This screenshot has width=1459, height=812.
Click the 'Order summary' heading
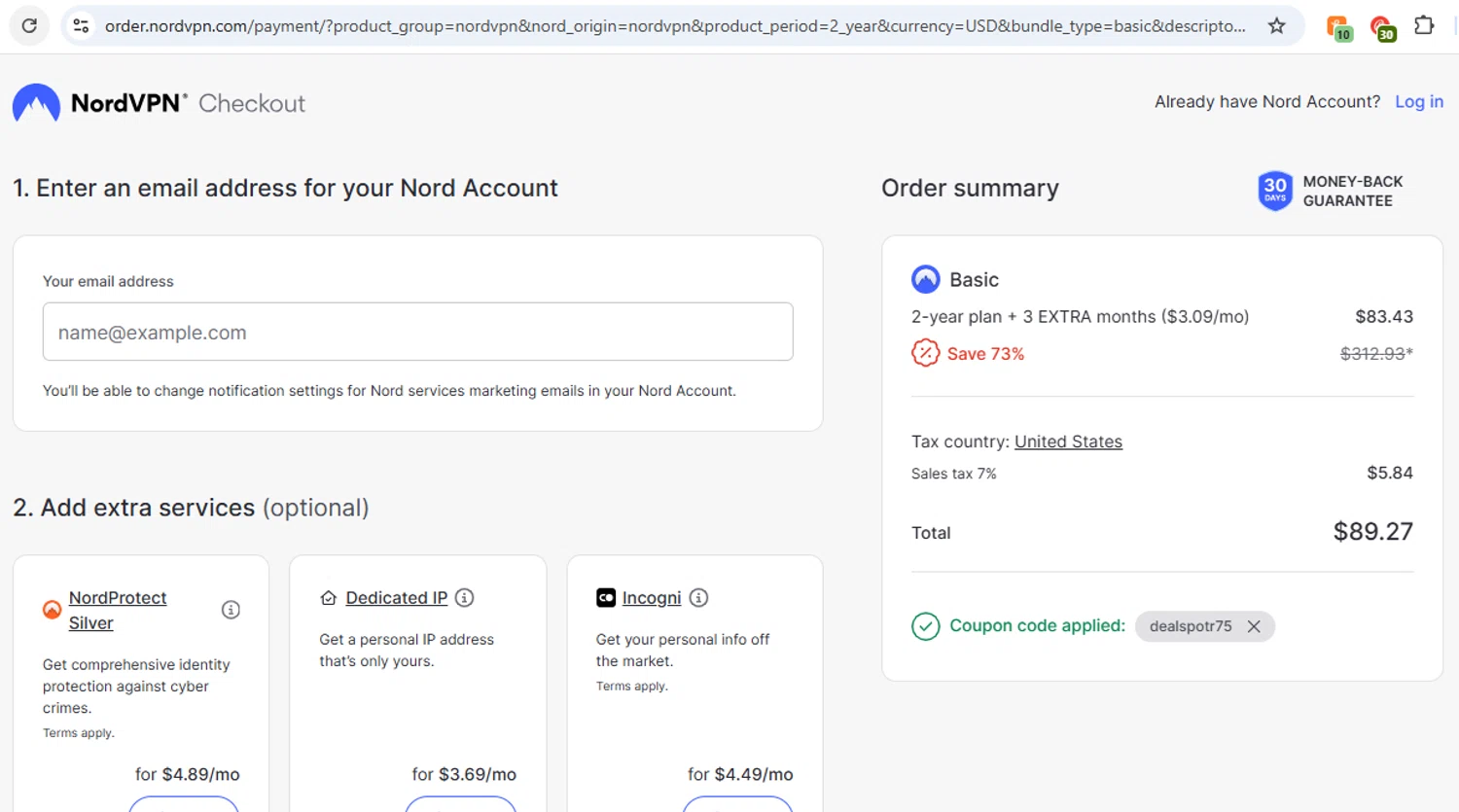[x=970, y=188]
